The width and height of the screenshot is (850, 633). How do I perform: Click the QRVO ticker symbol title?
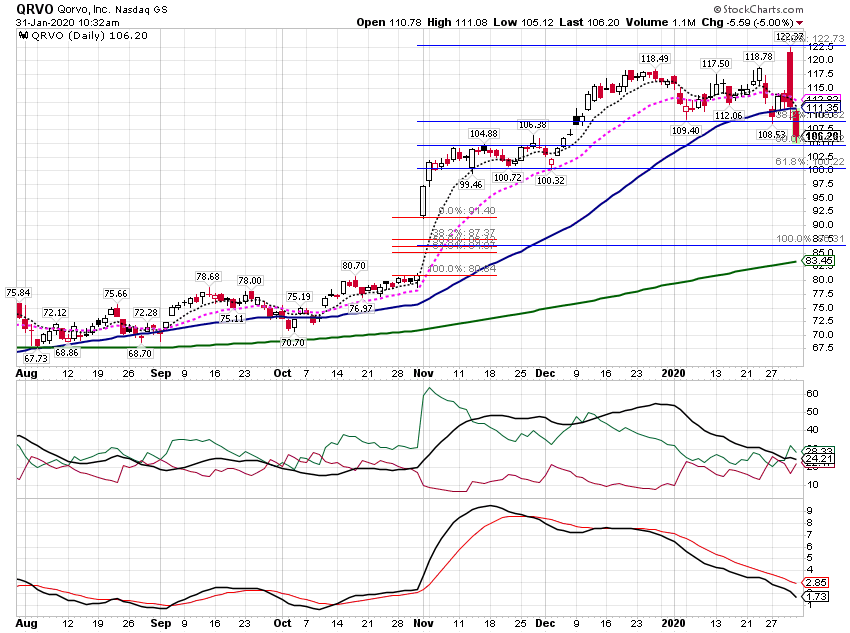35,9
